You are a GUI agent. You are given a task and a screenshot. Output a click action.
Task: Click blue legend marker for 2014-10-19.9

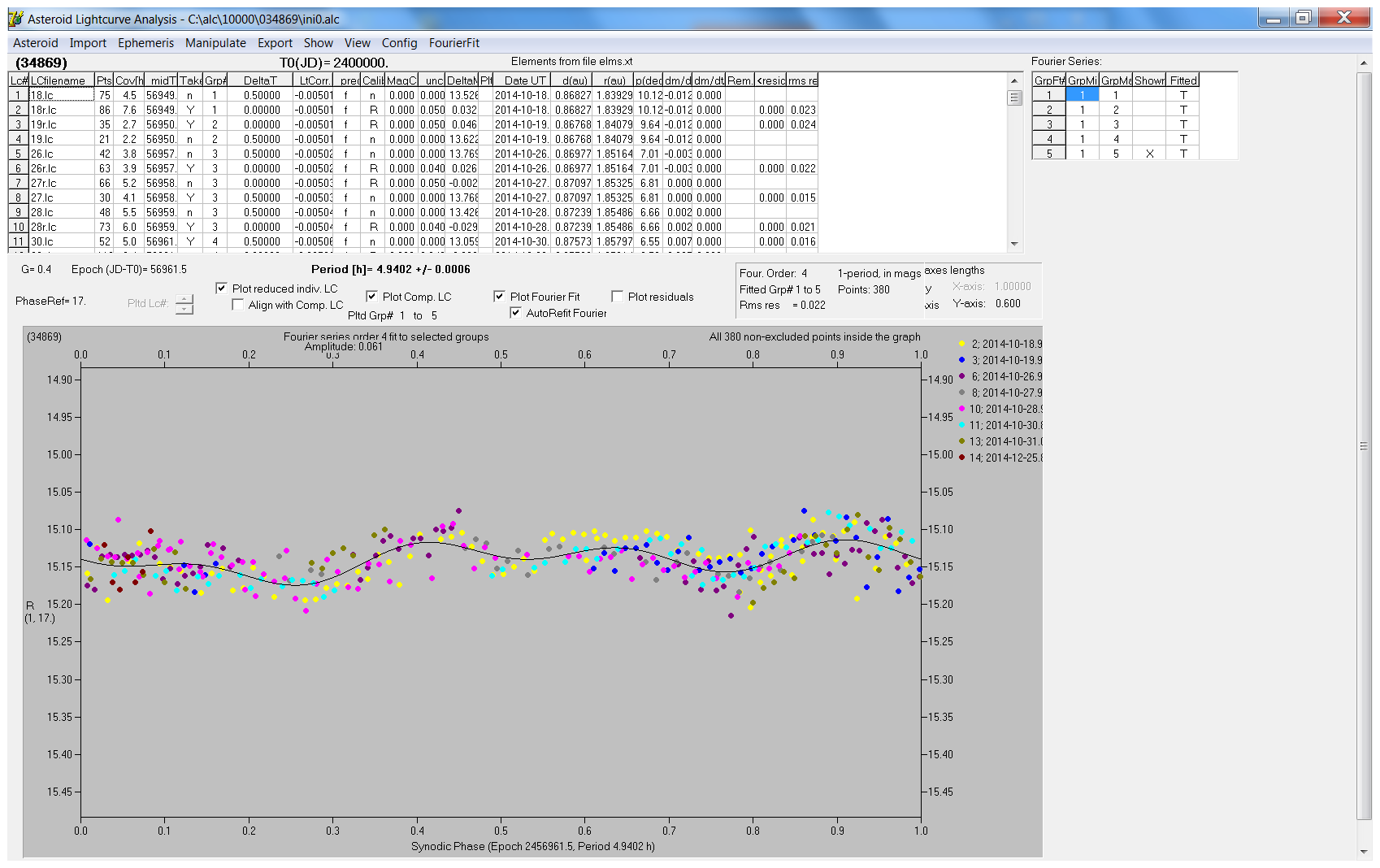pos(962,360)
